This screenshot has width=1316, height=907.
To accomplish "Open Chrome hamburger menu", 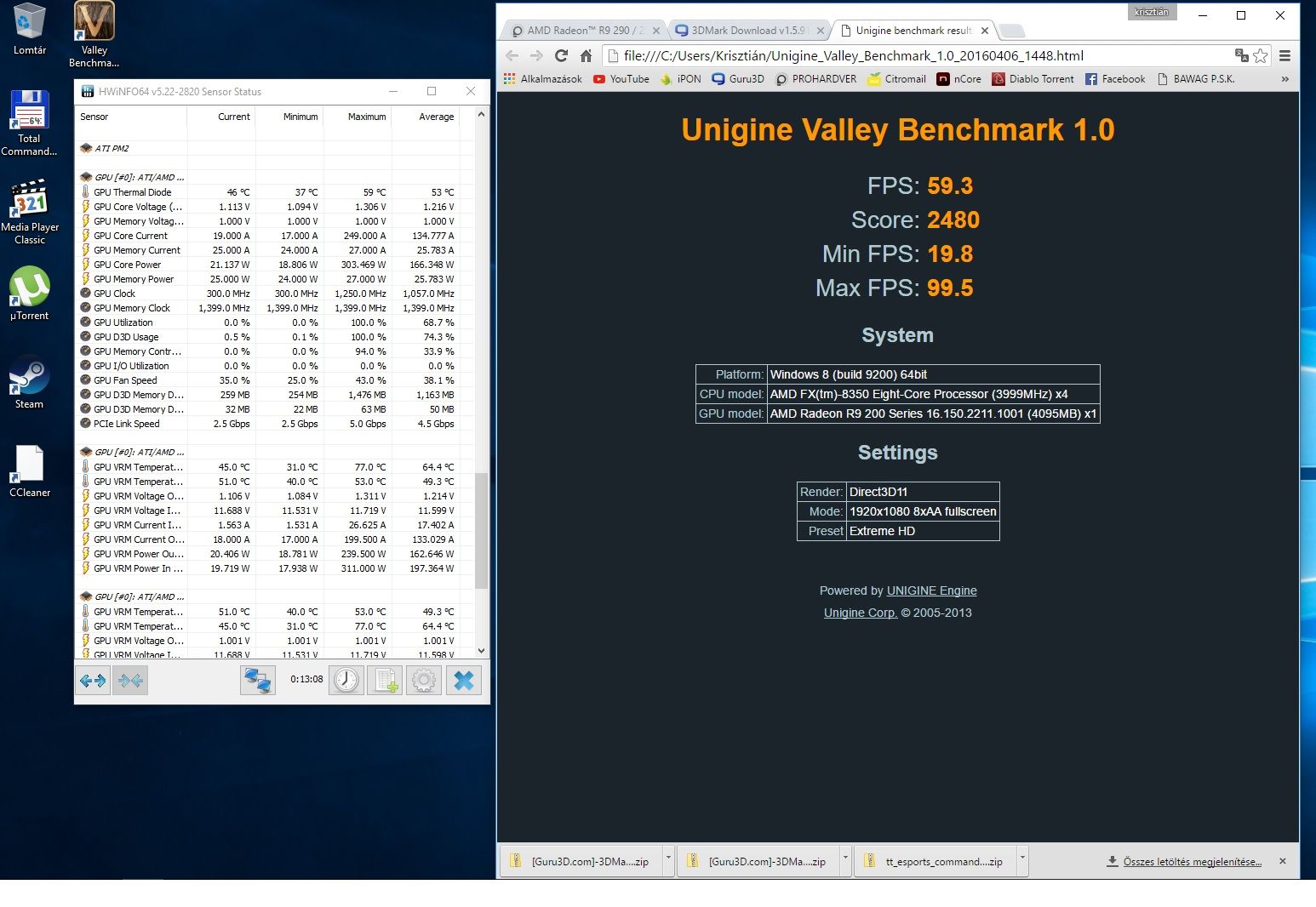I will click(x=1285, y=55).
